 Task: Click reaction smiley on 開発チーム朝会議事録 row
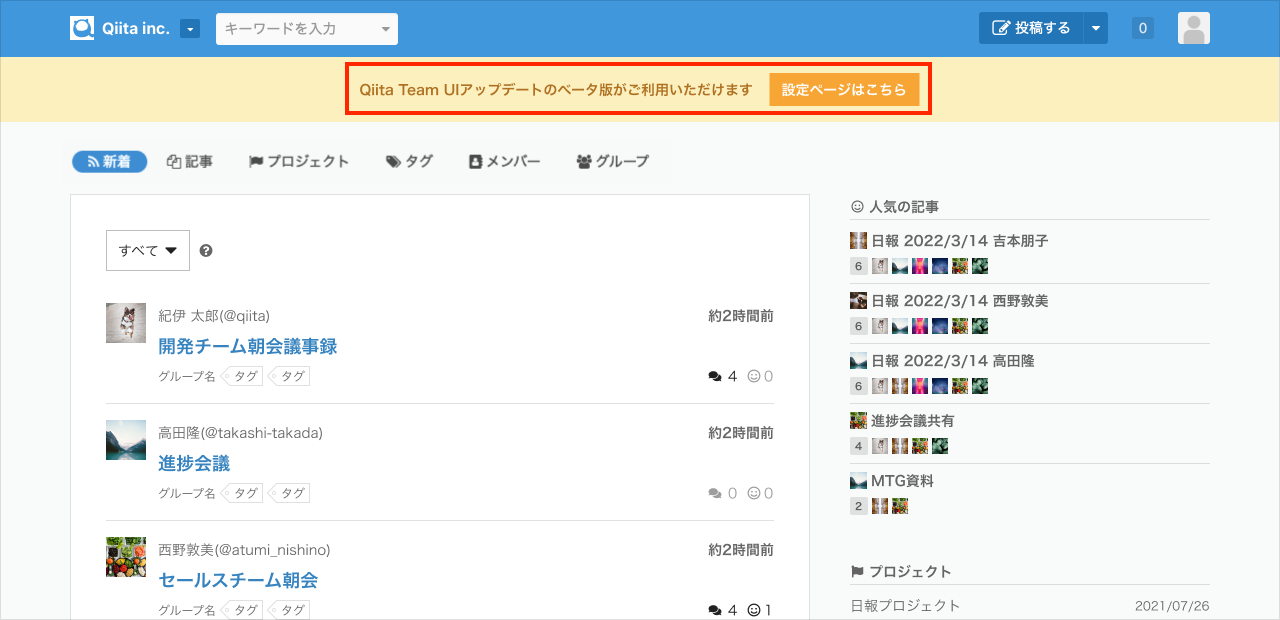coord(754,376)
